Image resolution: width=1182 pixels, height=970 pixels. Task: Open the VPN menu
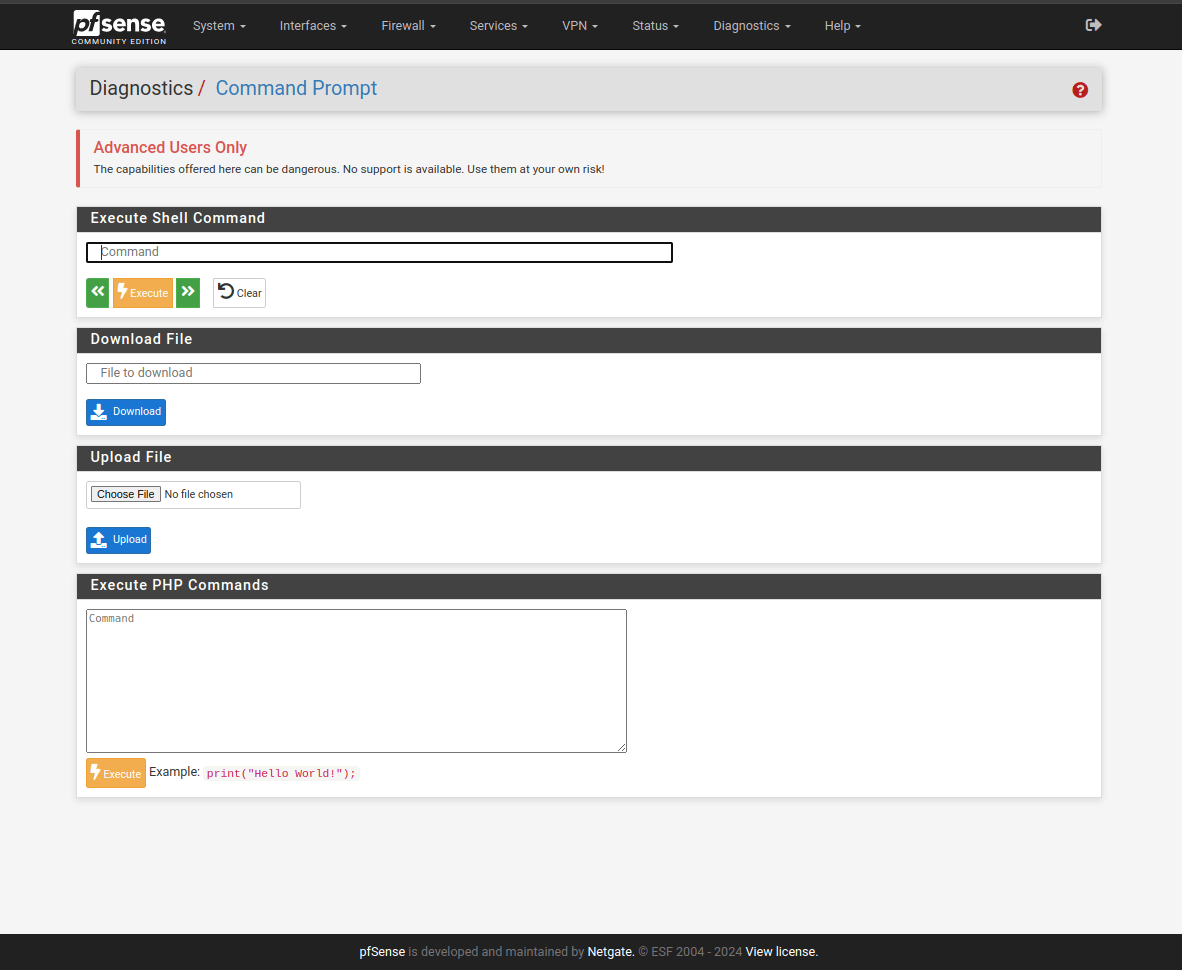click(580, 26)
